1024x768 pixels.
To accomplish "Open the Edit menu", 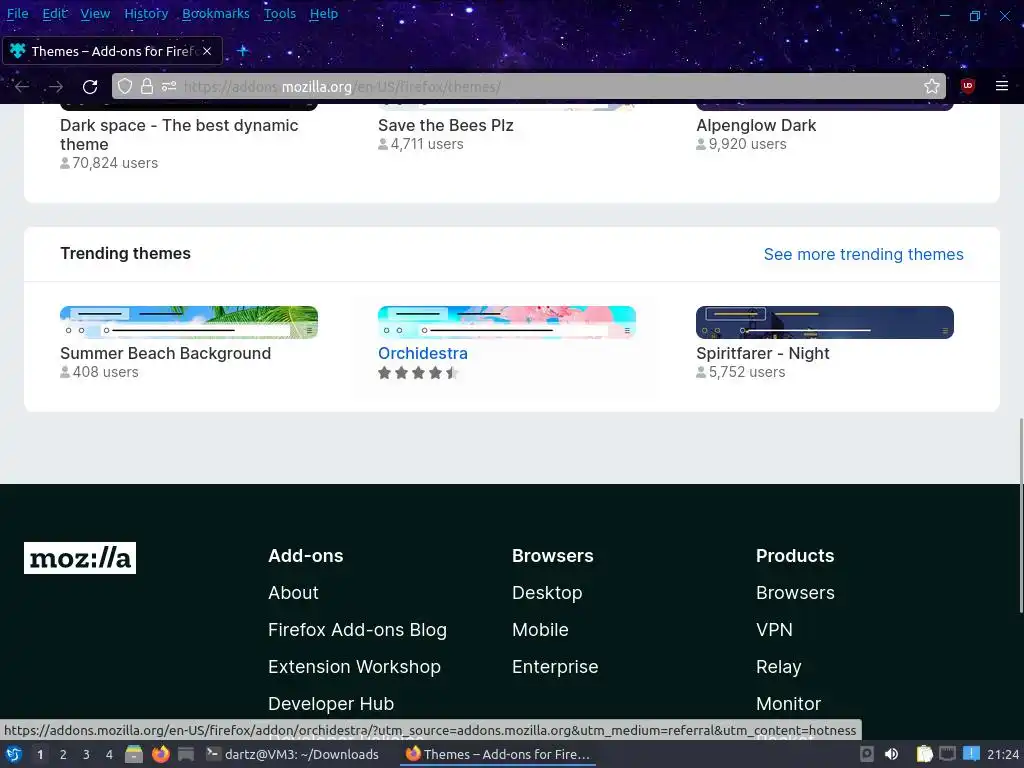I will tap(55, 13).
